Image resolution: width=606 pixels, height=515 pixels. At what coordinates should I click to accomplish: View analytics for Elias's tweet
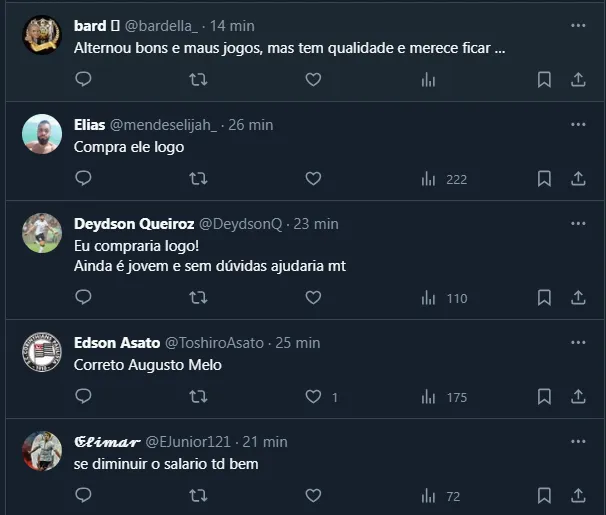pyautogui.click(x=429, y=179)
